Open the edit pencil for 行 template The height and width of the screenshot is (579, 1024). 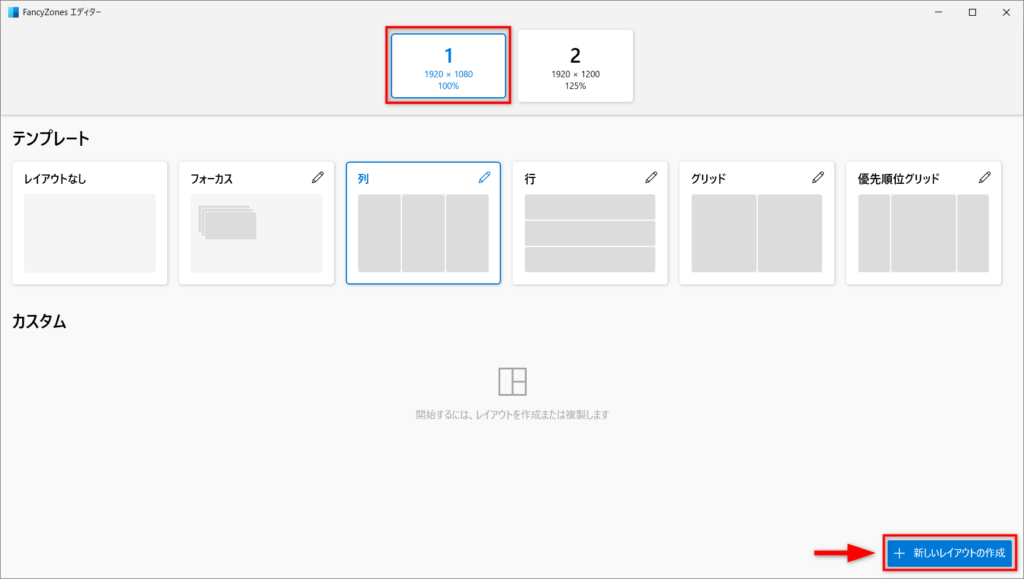click(651, 177)
